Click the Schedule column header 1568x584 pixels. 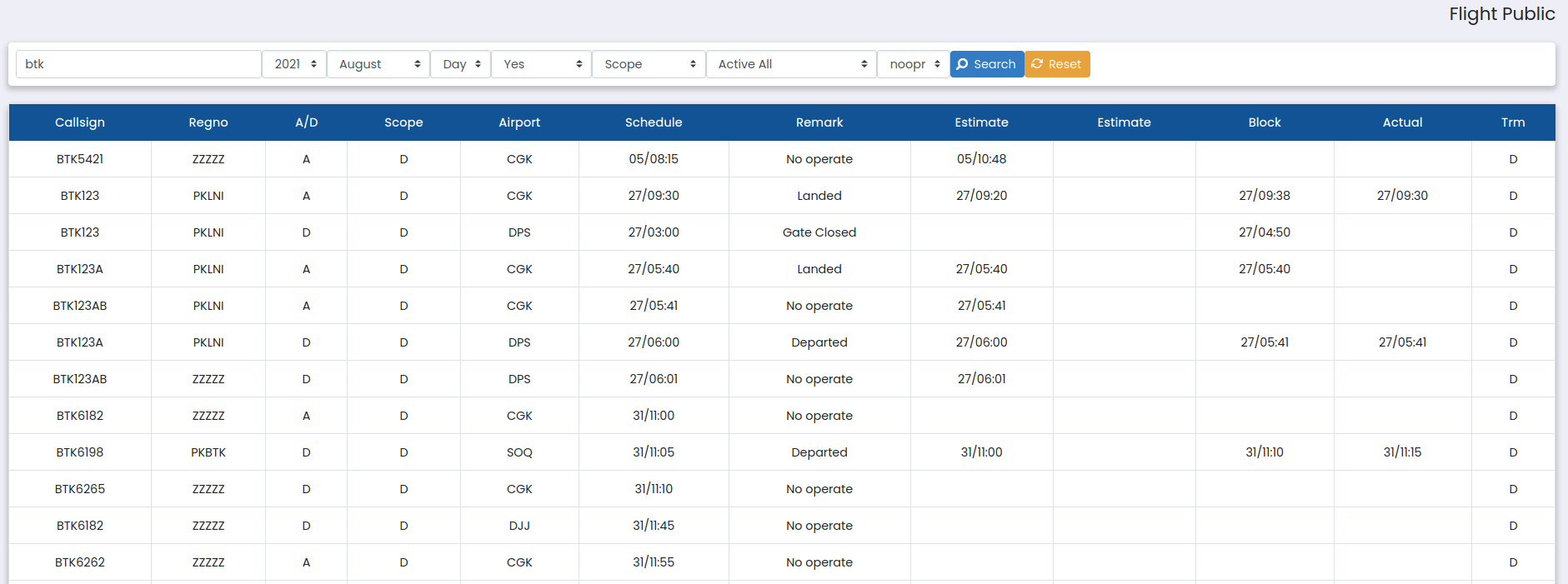654,122
